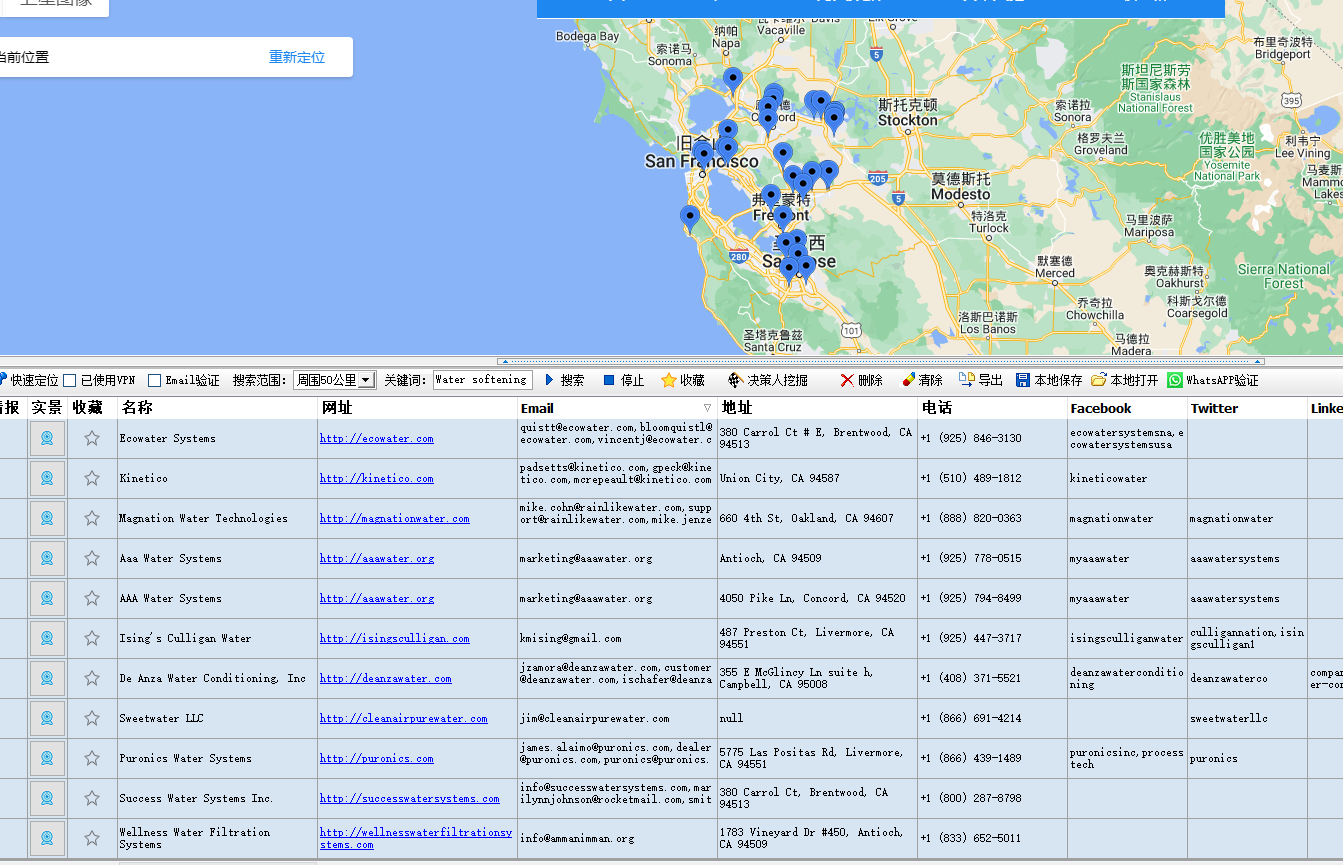Open http://magnationwater.com link
Screen dimensions: 1343x865
pos(395,518)
